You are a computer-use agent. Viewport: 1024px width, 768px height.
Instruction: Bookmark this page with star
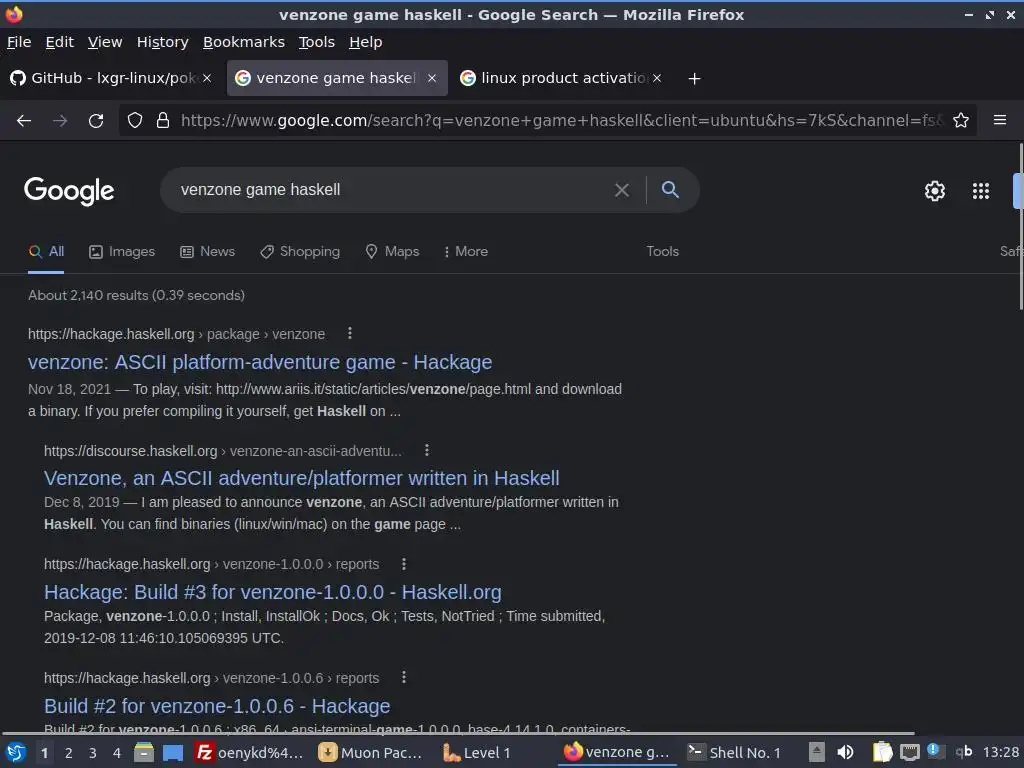[x=961, y=120]
